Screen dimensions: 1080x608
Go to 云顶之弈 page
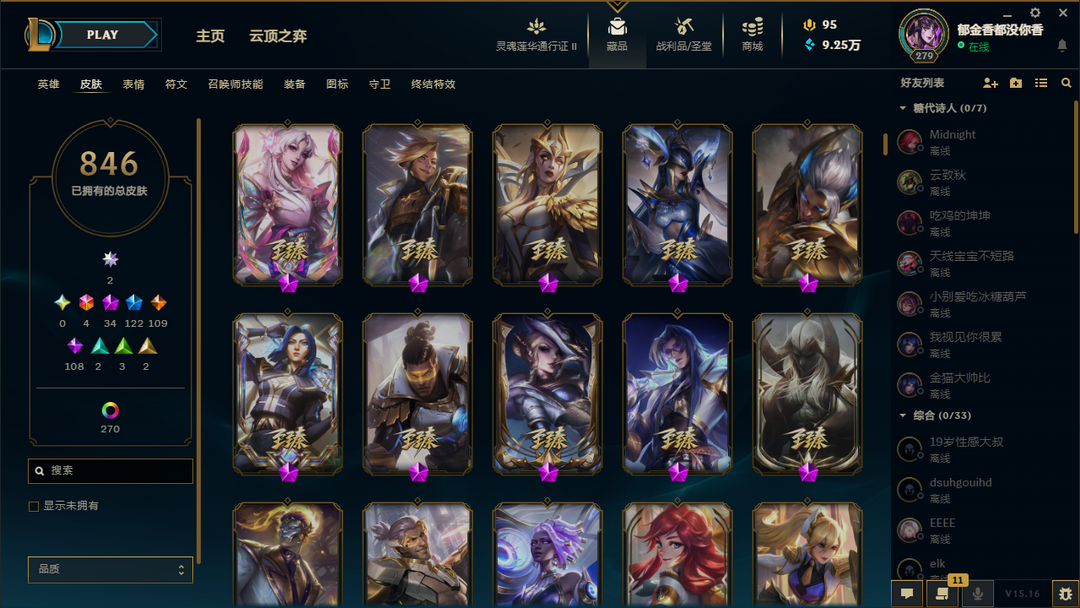click(x=278, y=36)
